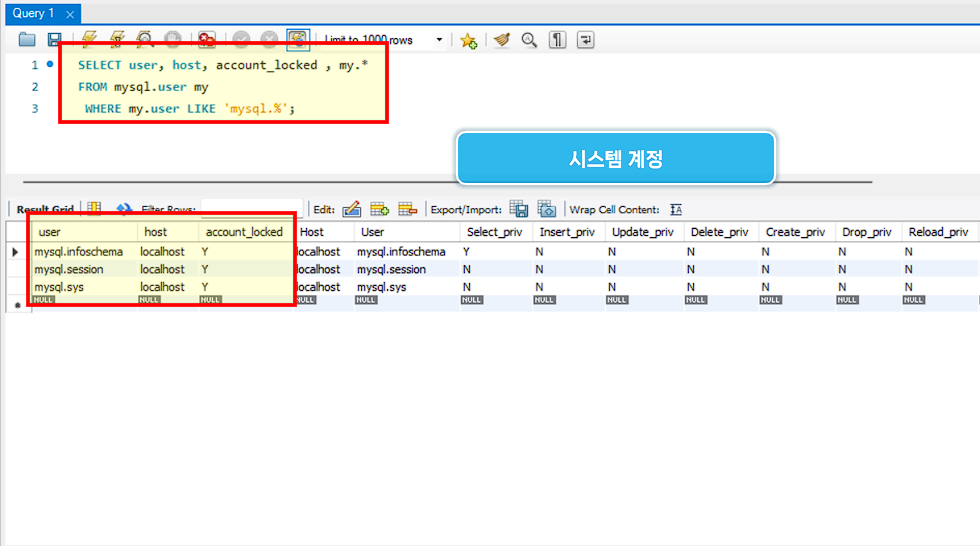Select the Result Grid label
Screen dimensions: 980x546
click(45, 209)
